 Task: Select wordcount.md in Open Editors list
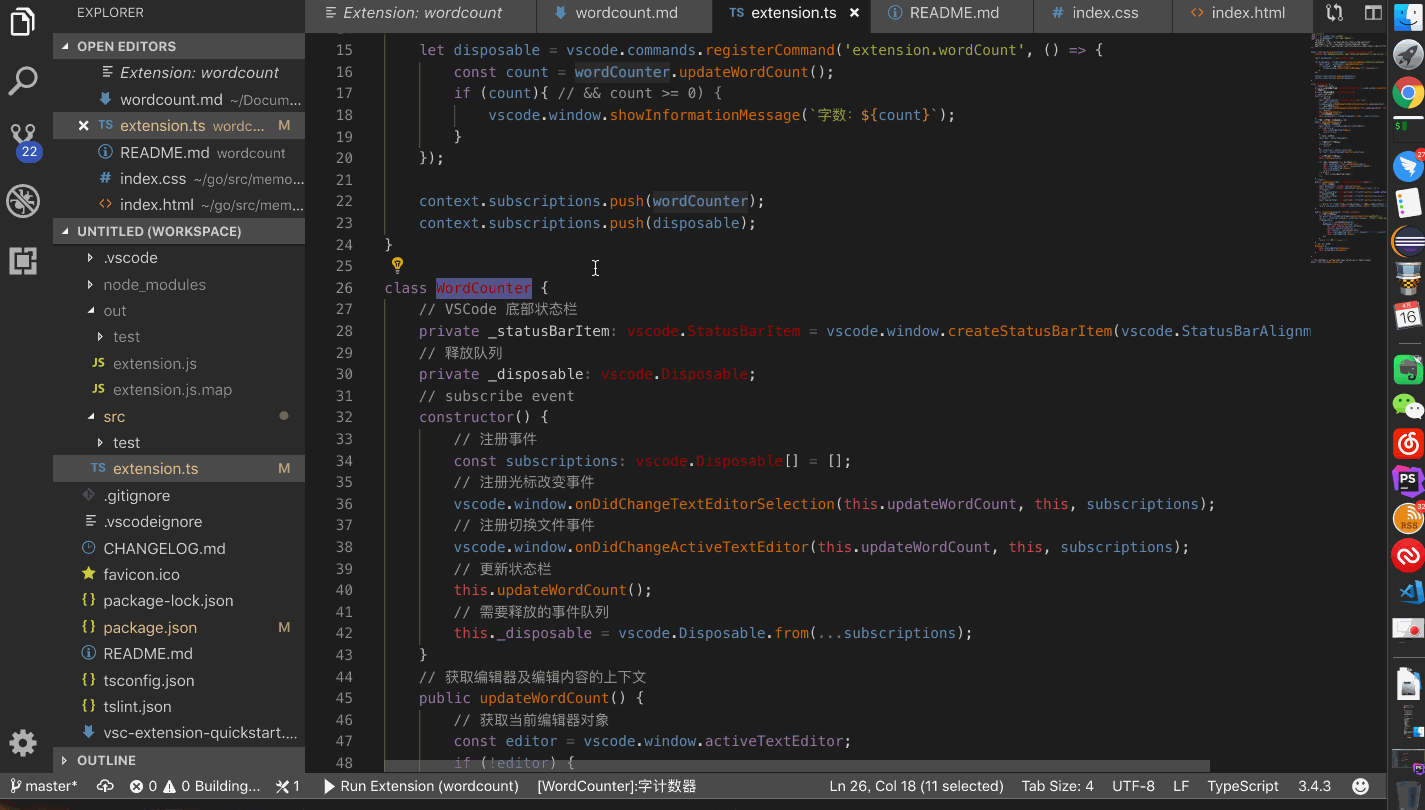click(x=179, y=99)
